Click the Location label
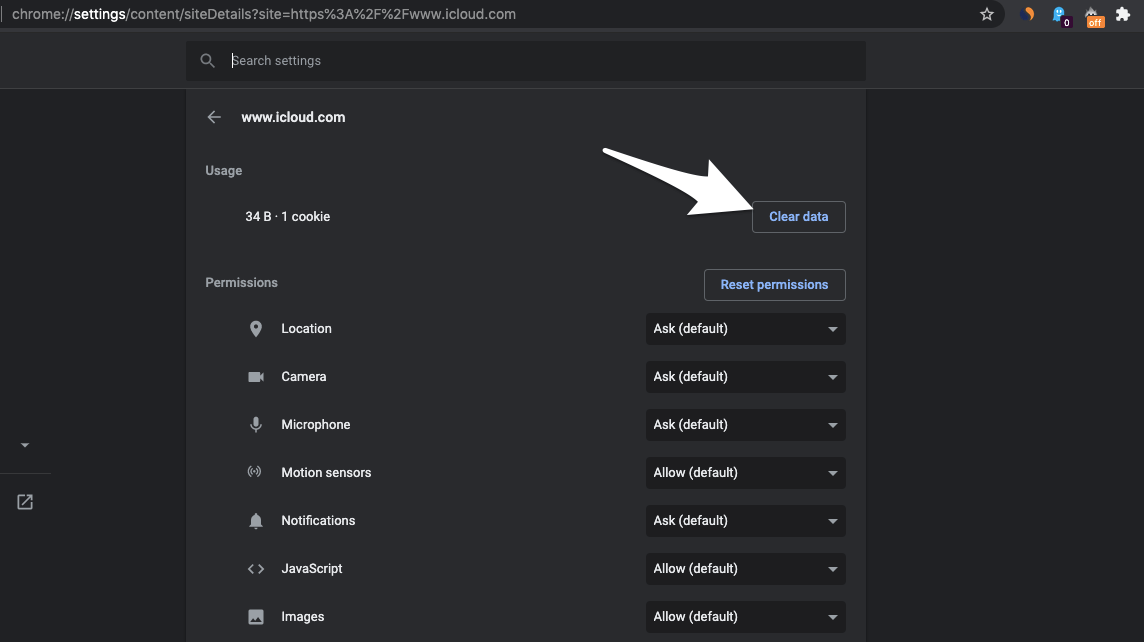Viewport: 1144px width, 642px height. coord(306,329)
